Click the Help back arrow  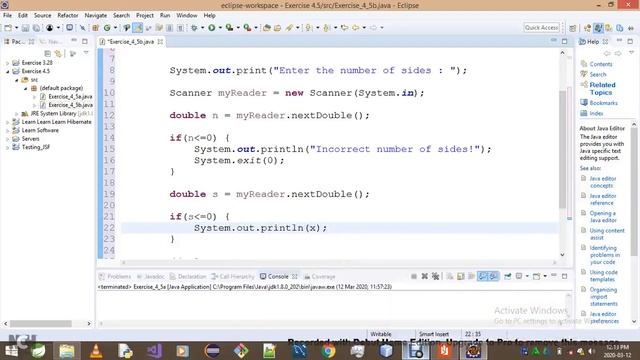pos(607,53)
